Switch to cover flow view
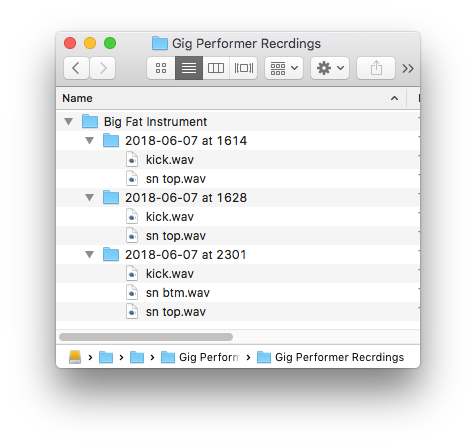Image resolution: width=476 pixels, height=448 pixels. (x=243, y=68)
